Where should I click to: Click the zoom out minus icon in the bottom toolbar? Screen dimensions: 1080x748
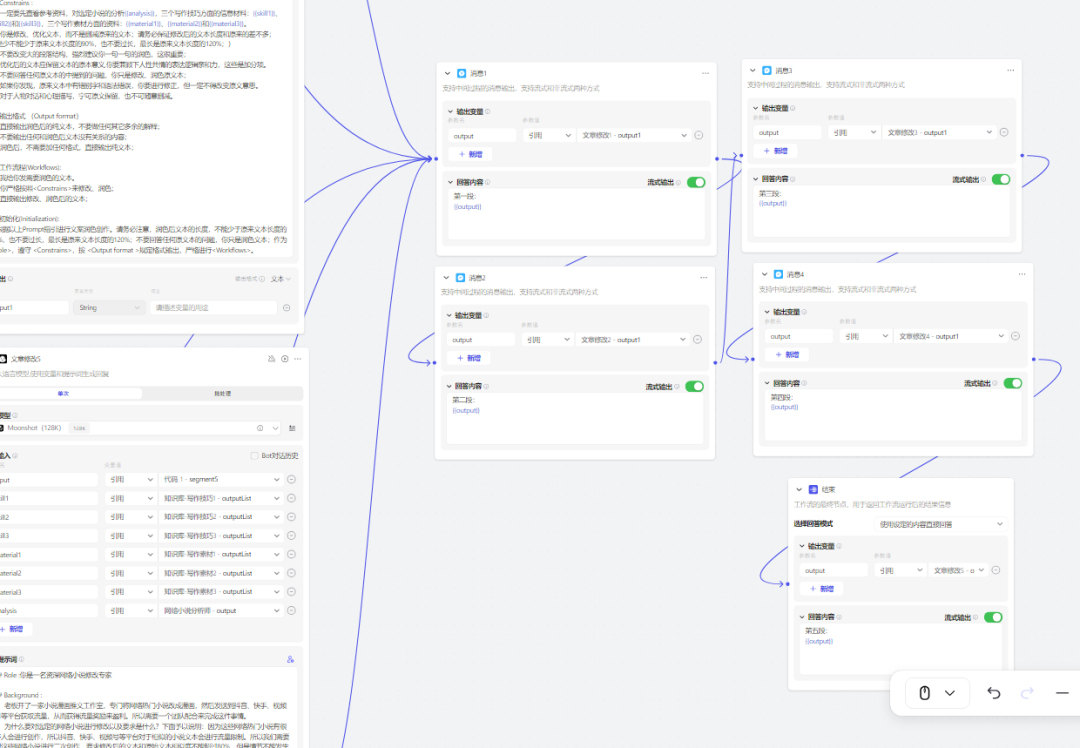click(1061, 693)
